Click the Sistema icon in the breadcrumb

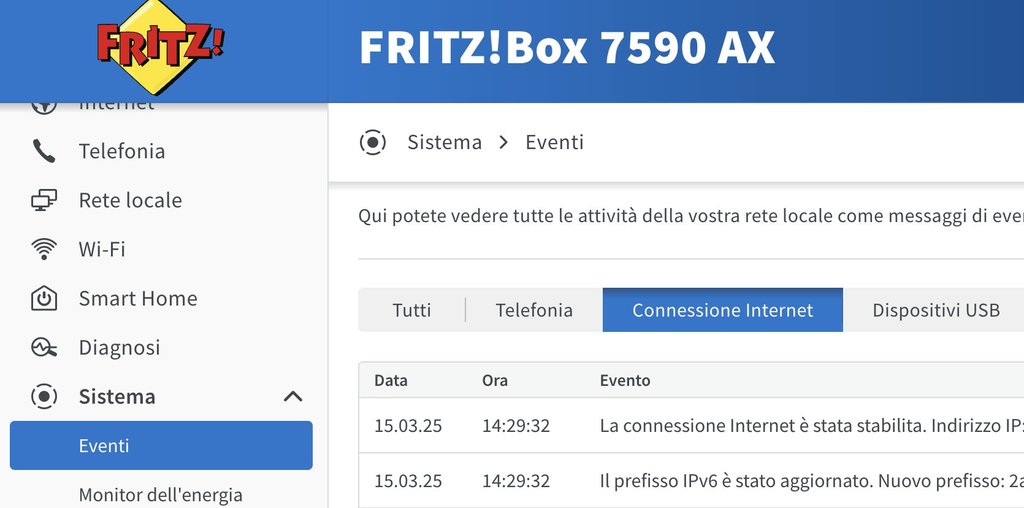click(373, 142)
